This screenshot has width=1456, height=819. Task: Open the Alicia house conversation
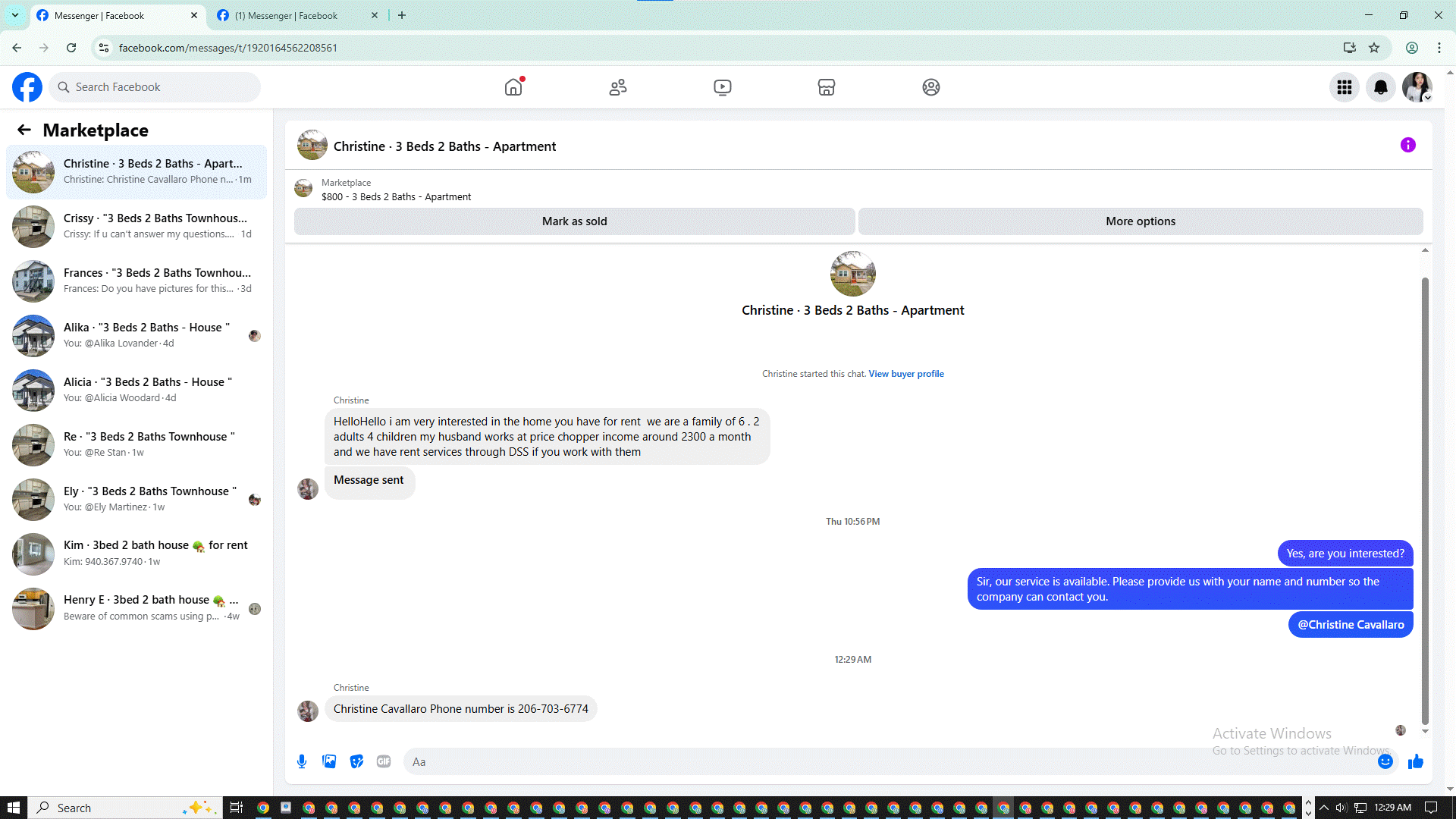(x=136, y=391)
